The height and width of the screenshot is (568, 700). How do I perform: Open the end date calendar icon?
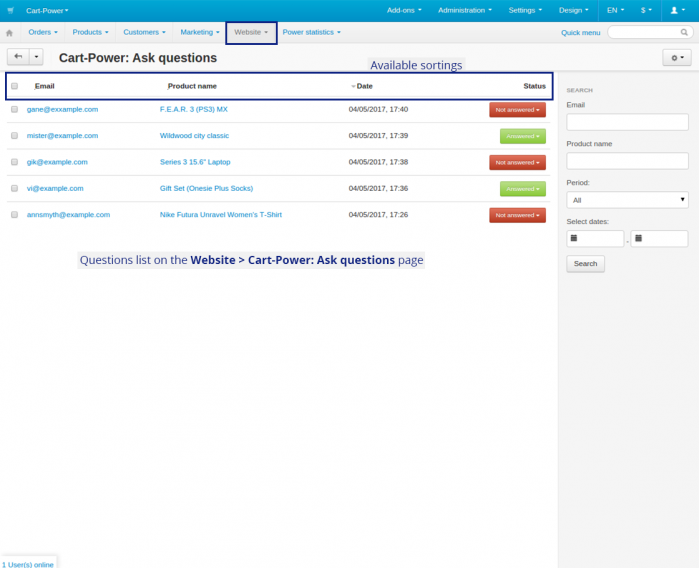(638, 238)
